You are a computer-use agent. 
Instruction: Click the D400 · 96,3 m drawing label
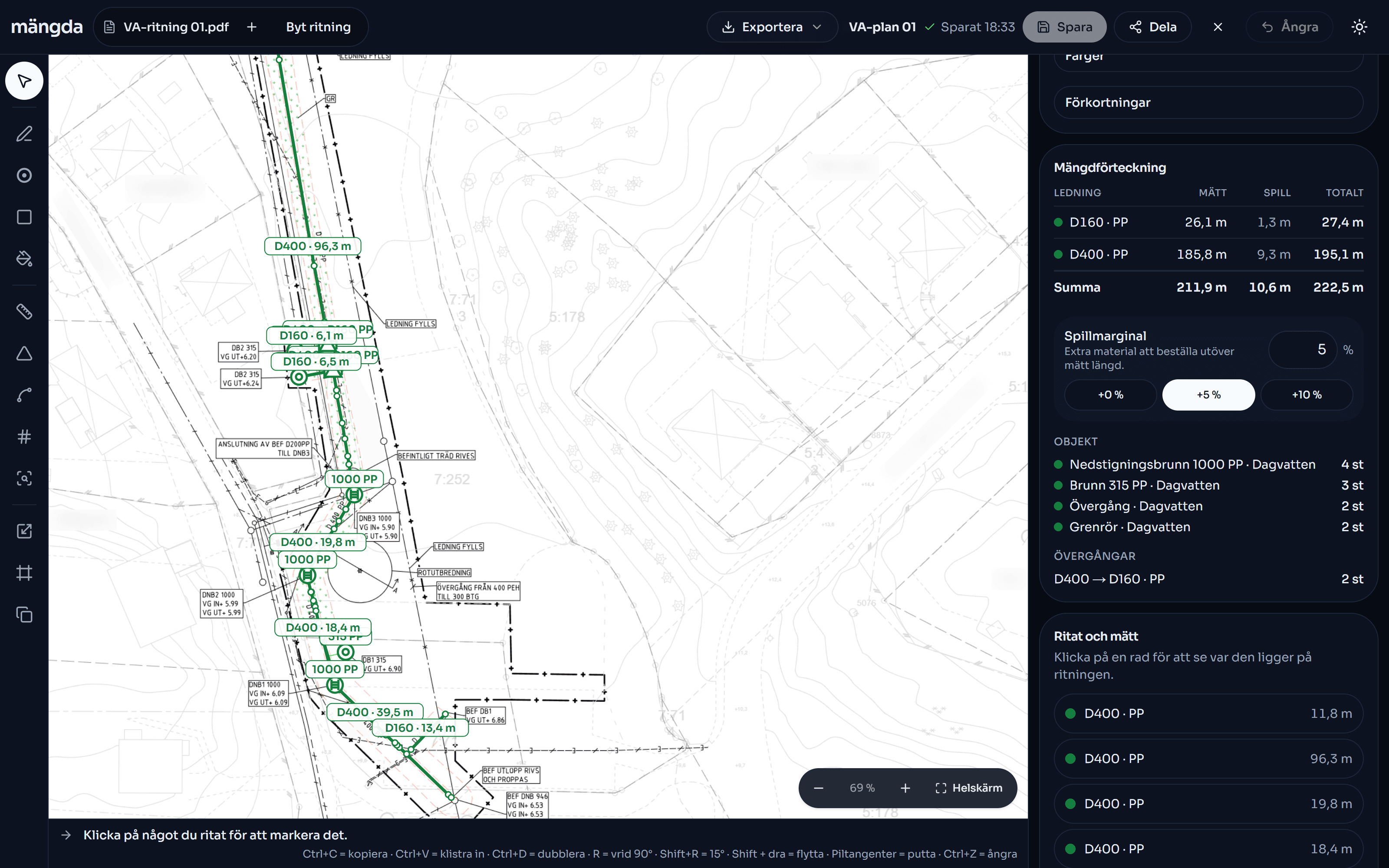(312, 246)
